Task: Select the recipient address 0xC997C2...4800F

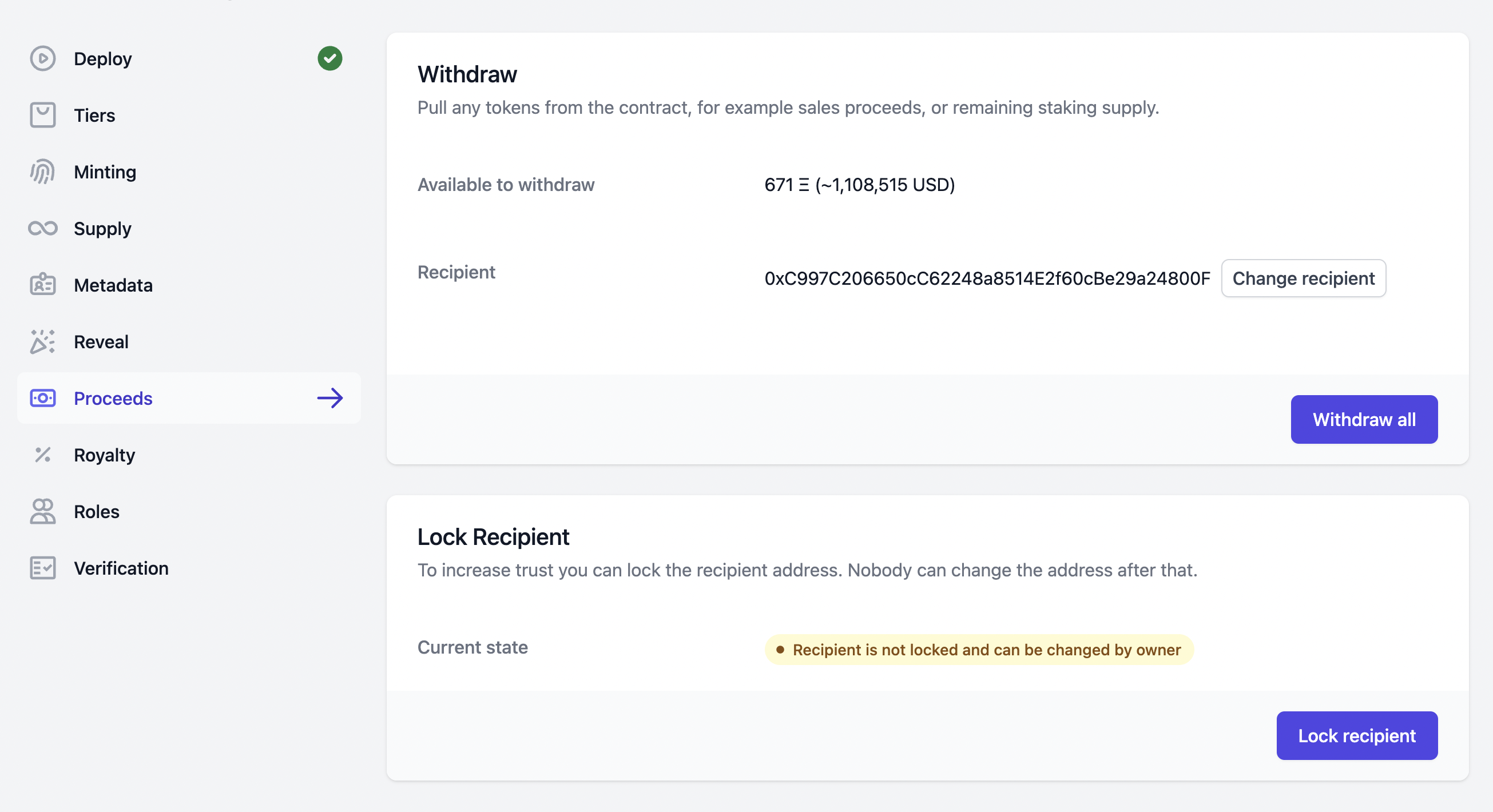Action: point(987,278)
